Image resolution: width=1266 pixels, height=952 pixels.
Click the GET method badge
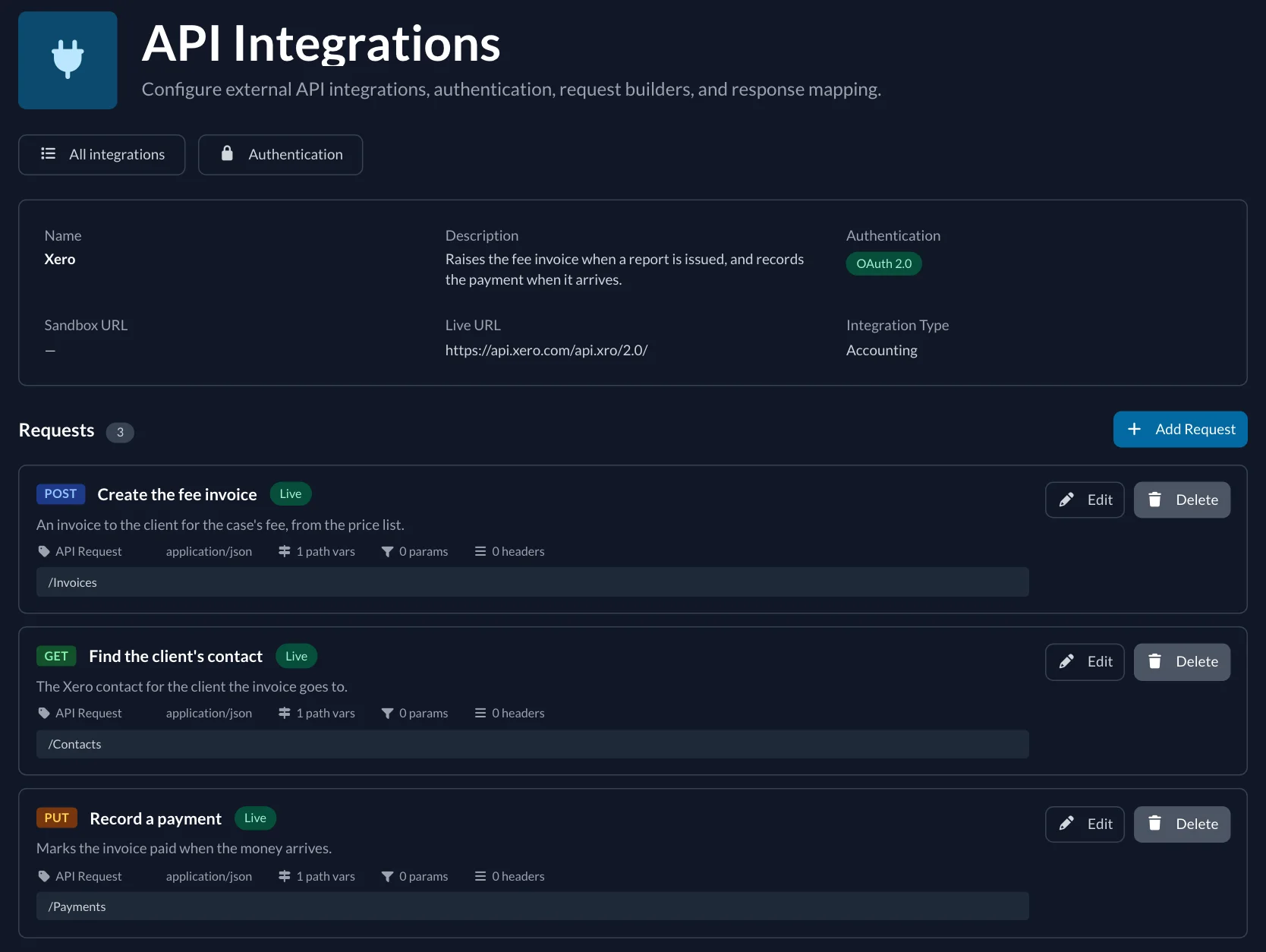(56, 657)
